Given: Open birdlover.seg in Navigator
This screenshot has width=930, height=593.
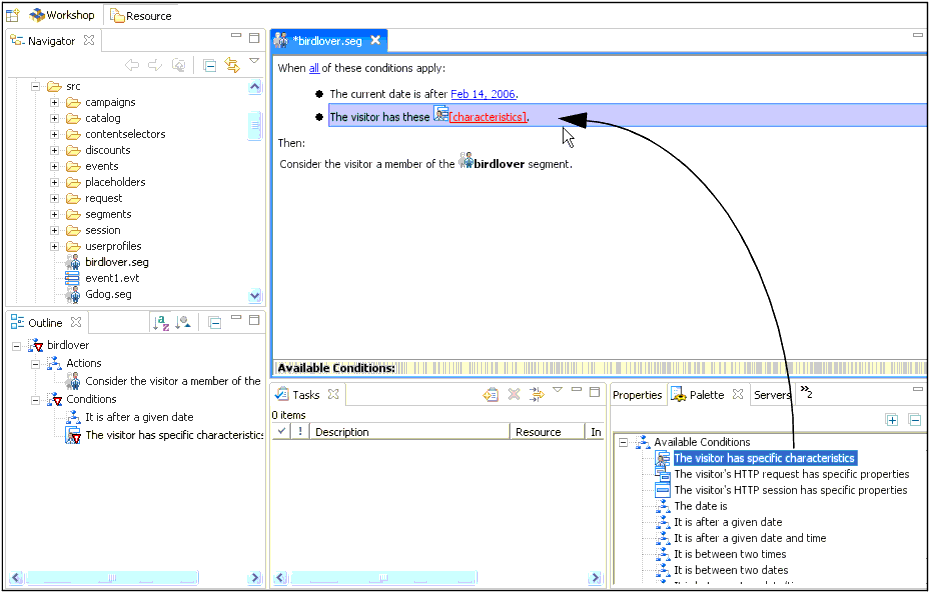Looking at the screenshot, I should 117,262.
